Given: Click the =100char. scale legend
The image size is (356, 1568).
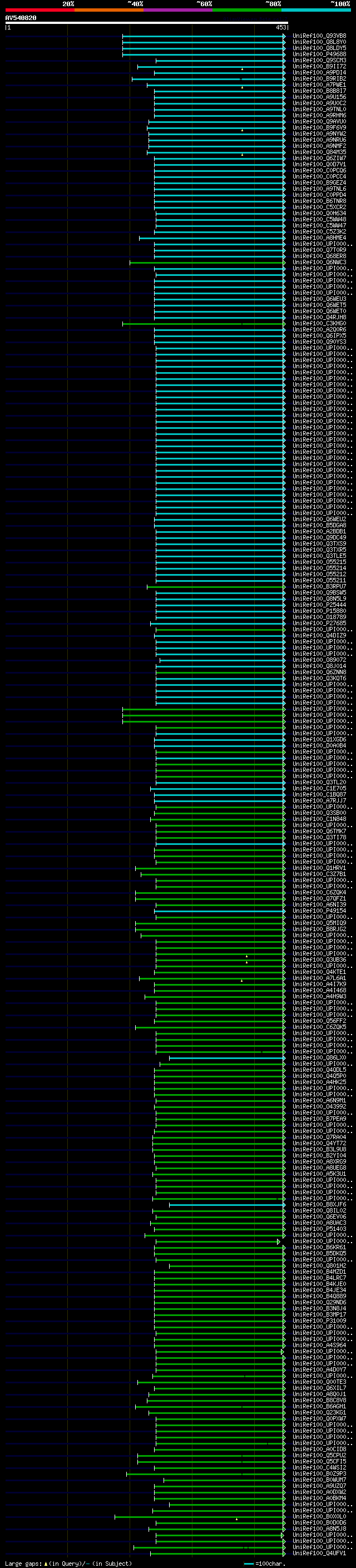Looking at the screenshot, I should point(265,1564).
